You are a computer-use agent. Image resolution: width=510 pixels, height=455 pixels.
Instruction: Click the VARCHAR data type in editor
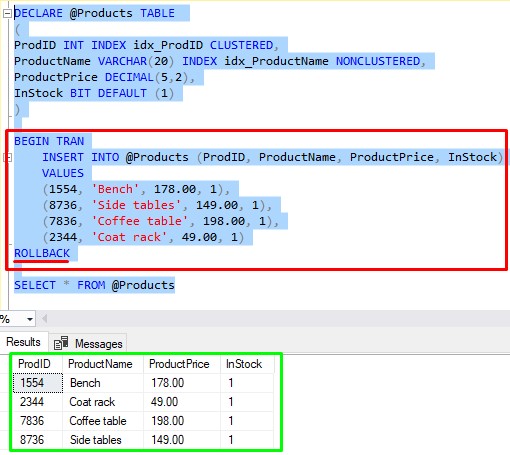[x=122, y=61]
